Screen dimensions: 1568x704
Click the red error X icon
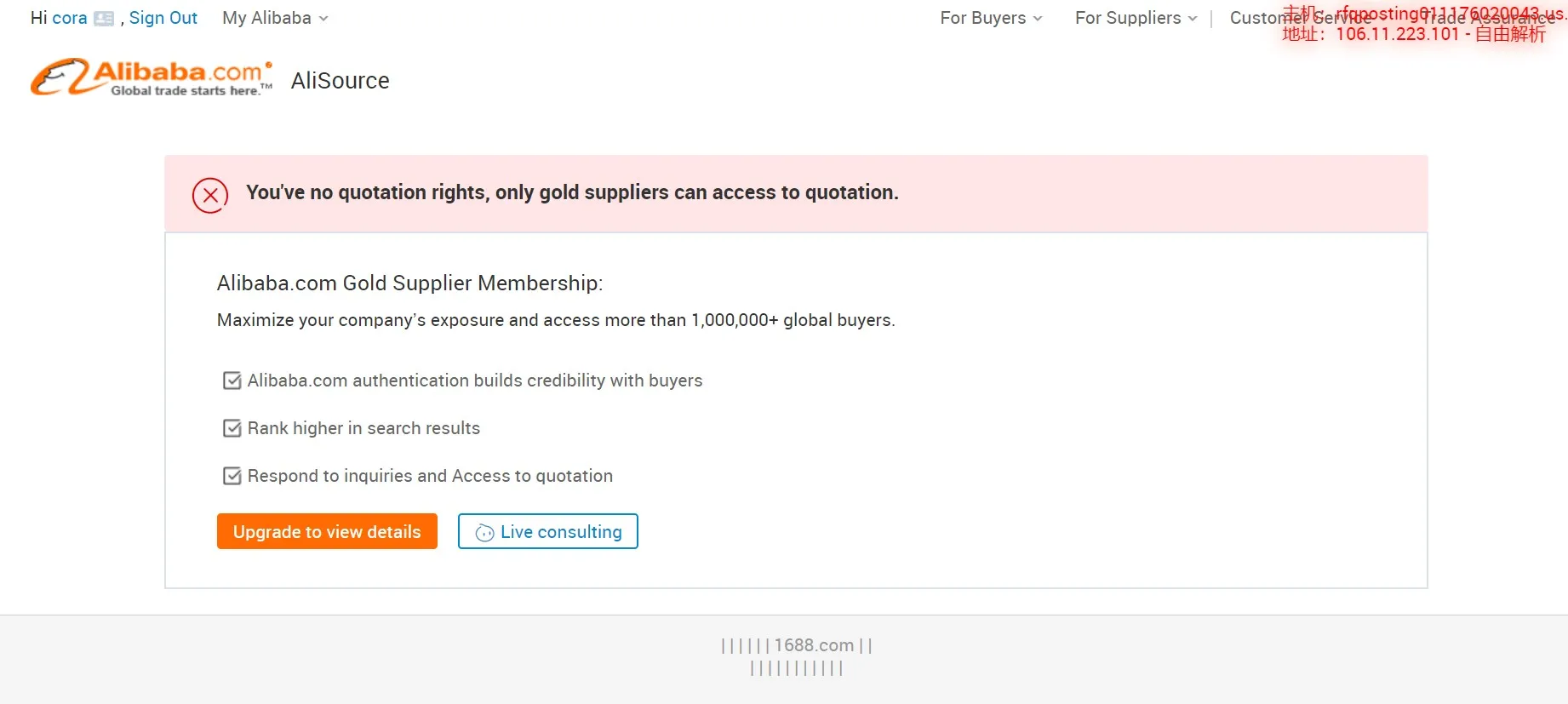210,195
